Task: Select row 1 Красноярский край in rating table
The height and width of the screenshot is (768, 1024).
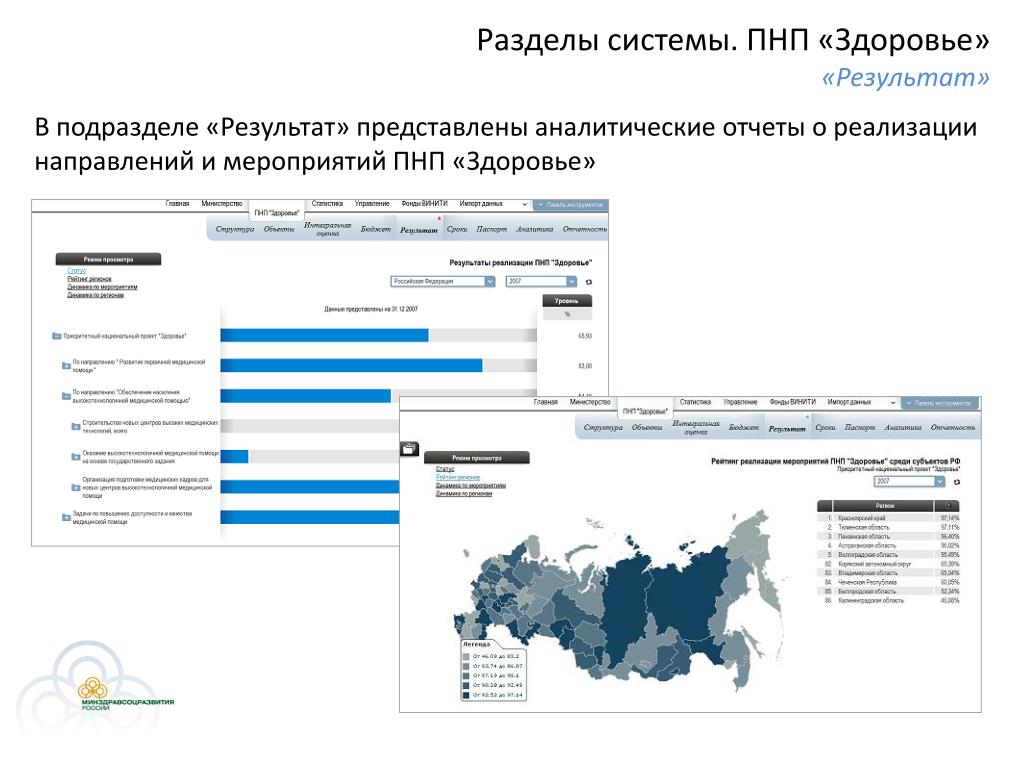Action: 889,518
